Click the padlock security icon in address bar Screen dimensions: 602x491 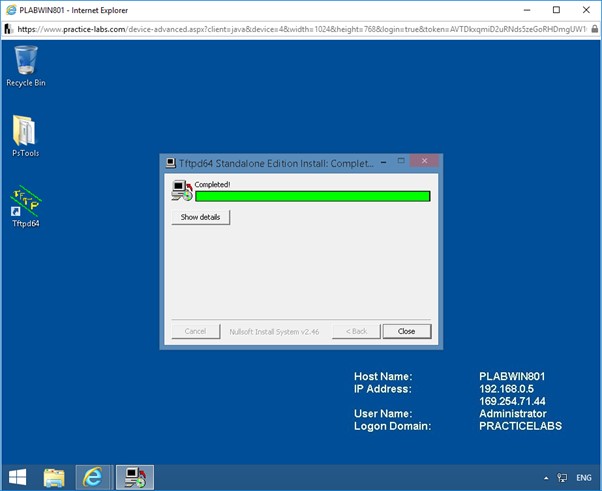click(x=594, y=29)
